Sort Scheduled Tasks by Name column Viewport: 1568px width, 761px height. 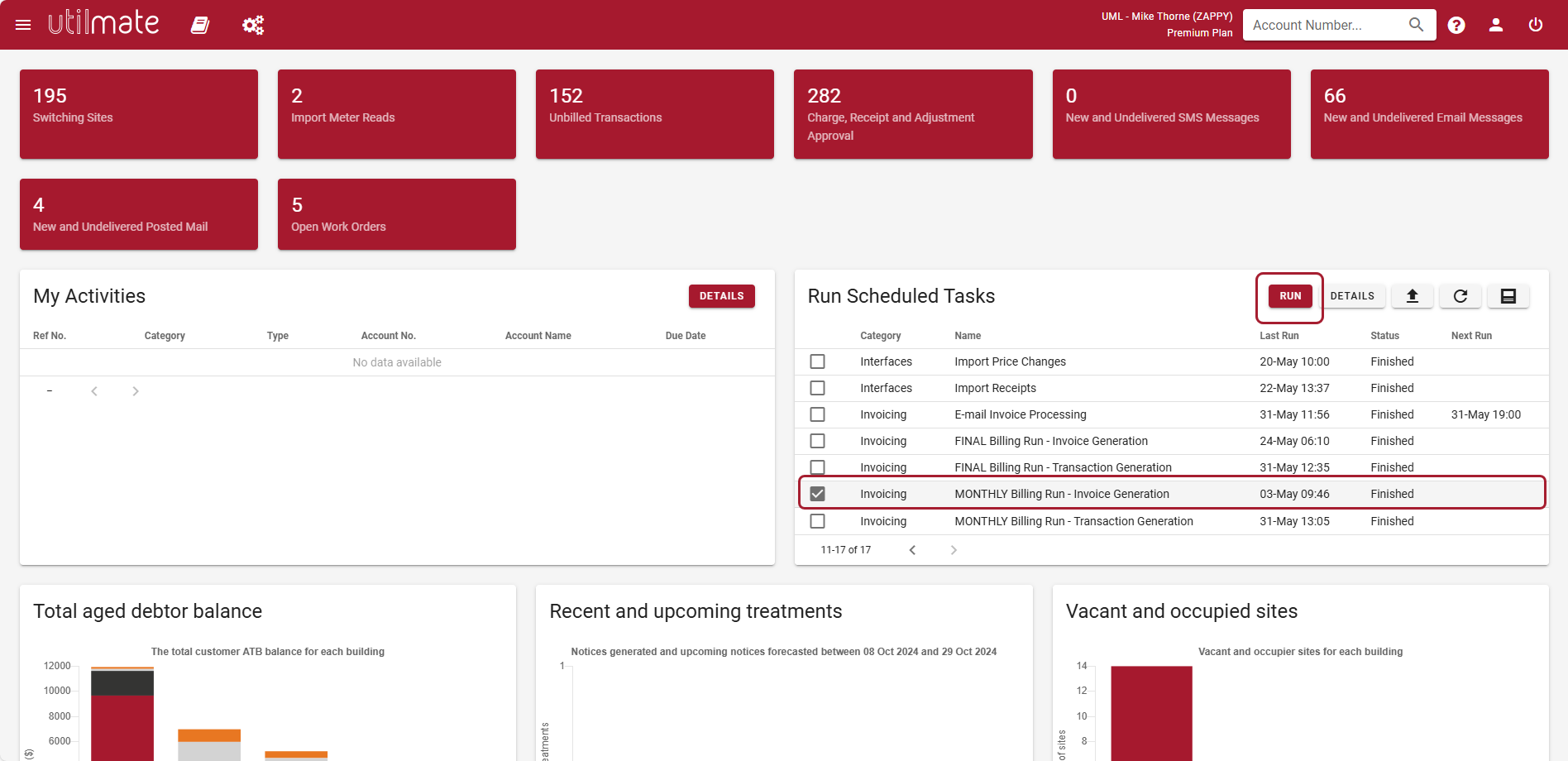(968, 336)
